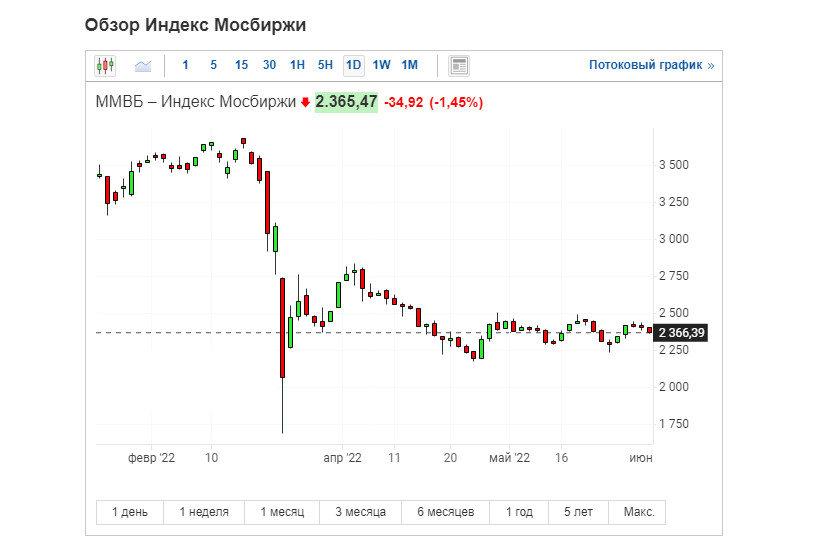Select the 1M interval
Image resolution: width=833 pixels, height=548 pixels.
click(410, 65)
